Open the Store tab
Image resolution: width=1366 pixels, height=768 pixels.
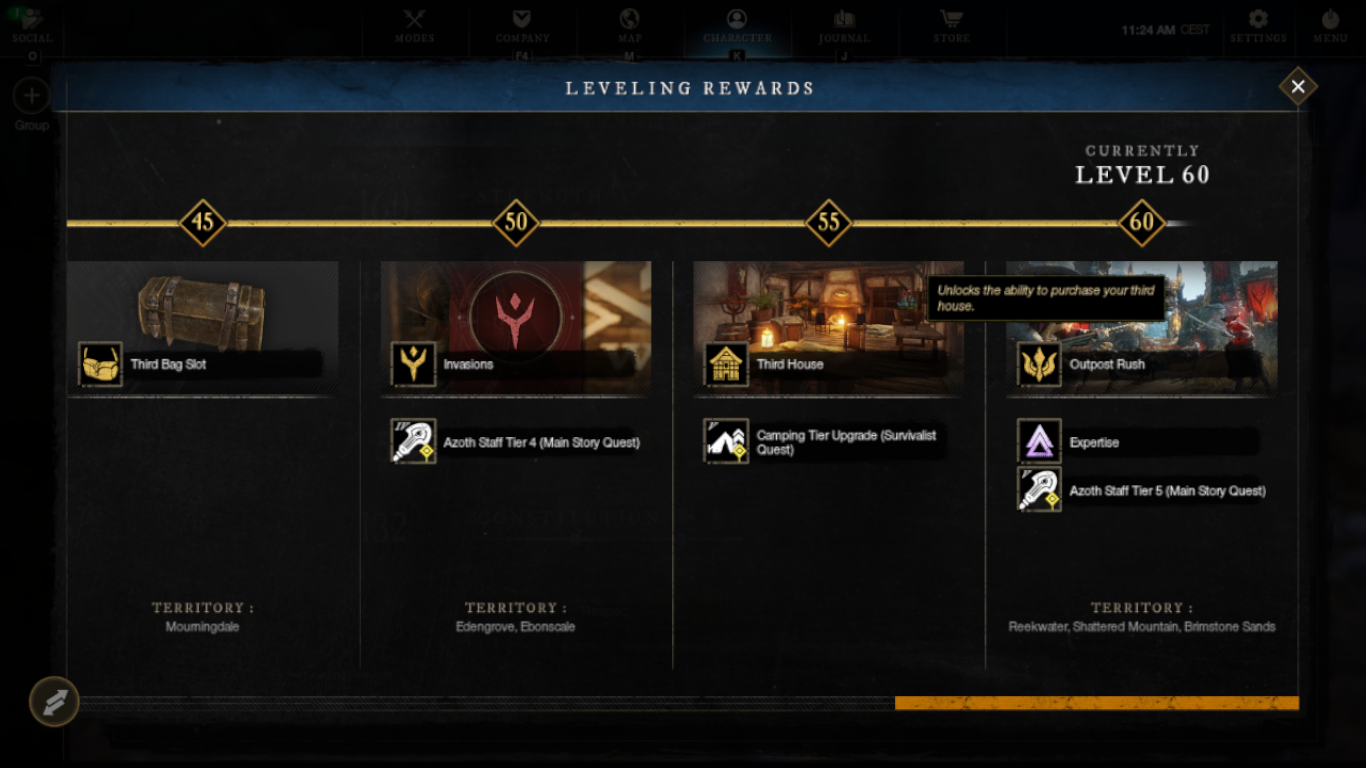[951, 26]
